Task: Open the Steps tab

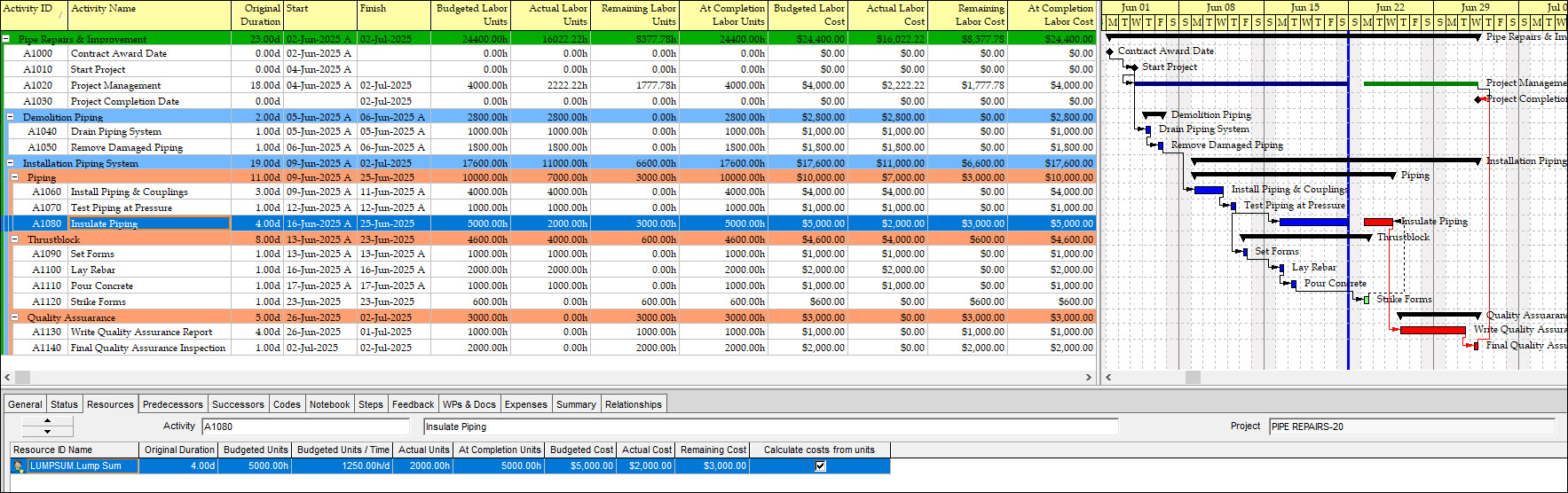Action: click(x=371, y=404)
